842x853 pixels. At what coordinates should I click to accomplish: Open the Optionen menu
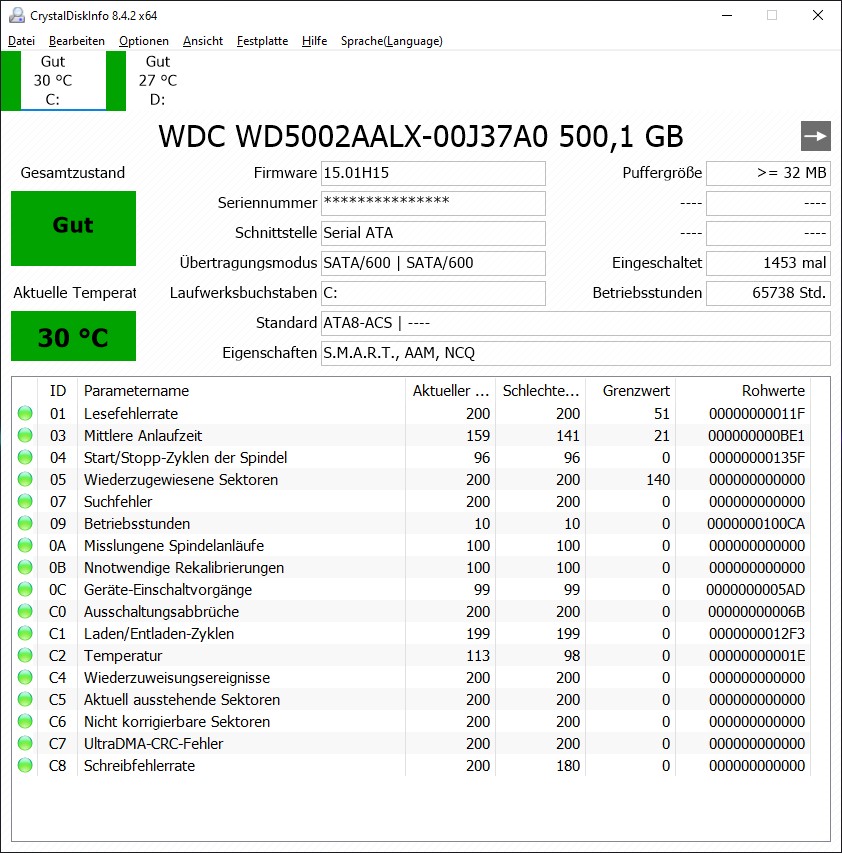pos(144,41)
